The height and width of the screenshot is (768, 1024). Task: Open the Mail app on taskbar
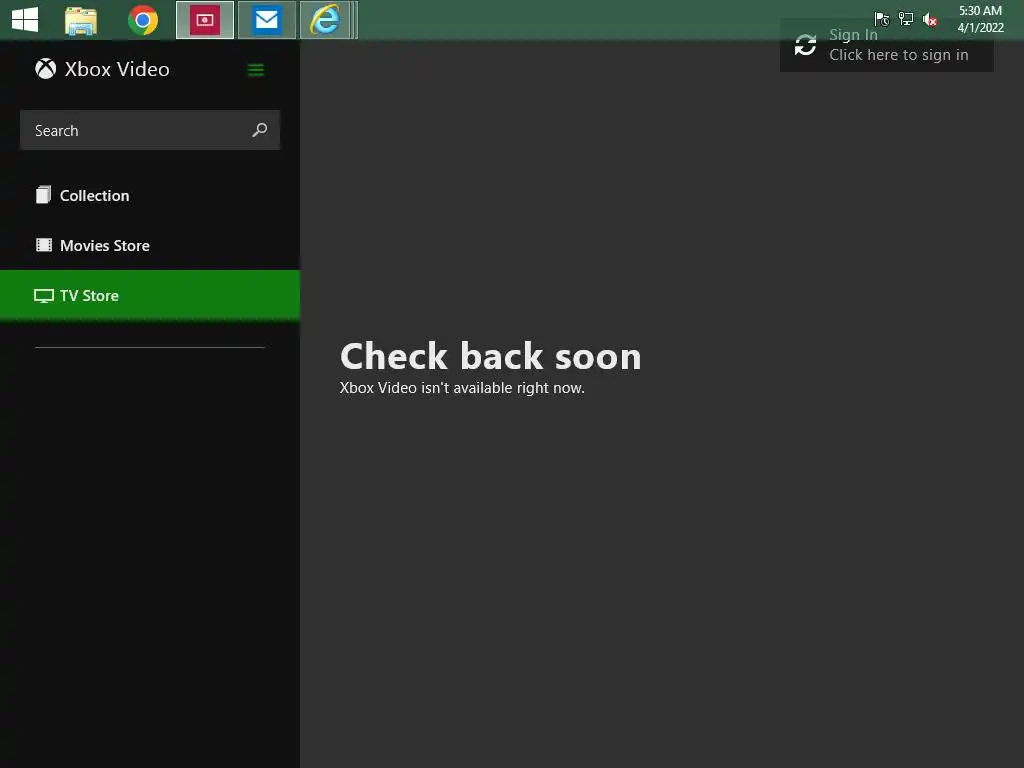(x=266, y=20)
